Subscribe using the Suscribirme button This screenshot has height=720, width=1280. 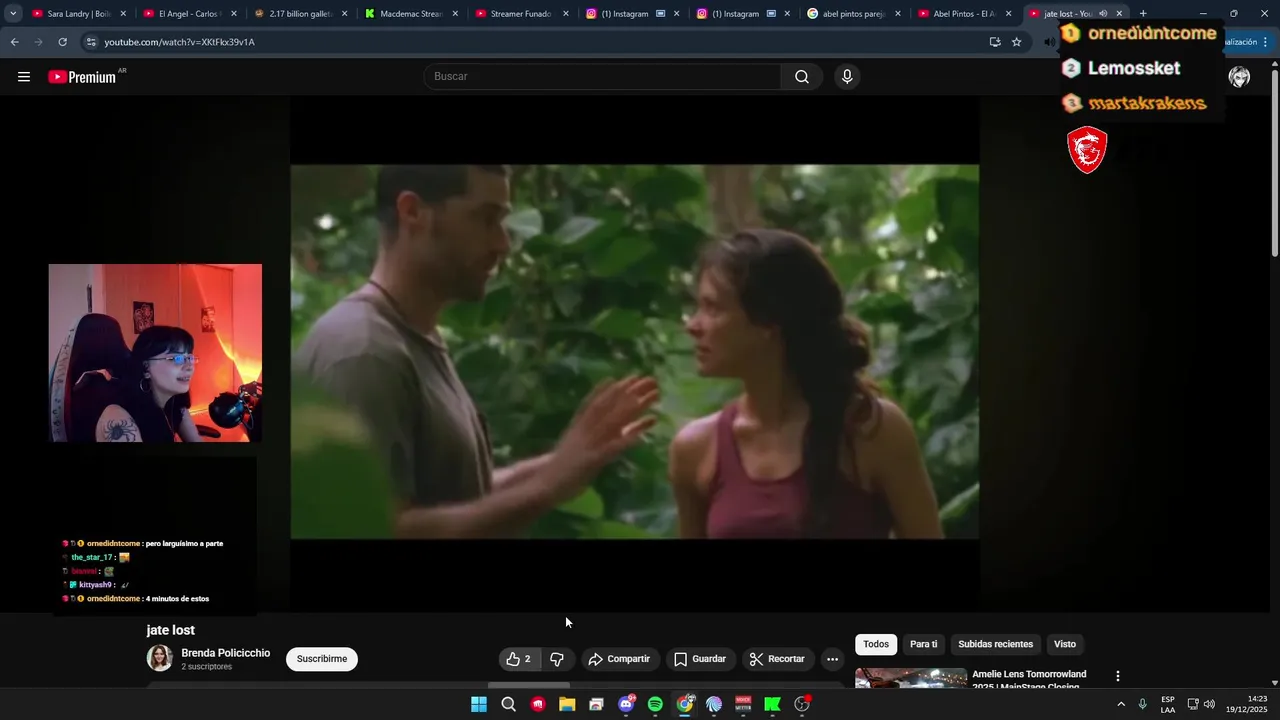322,659
